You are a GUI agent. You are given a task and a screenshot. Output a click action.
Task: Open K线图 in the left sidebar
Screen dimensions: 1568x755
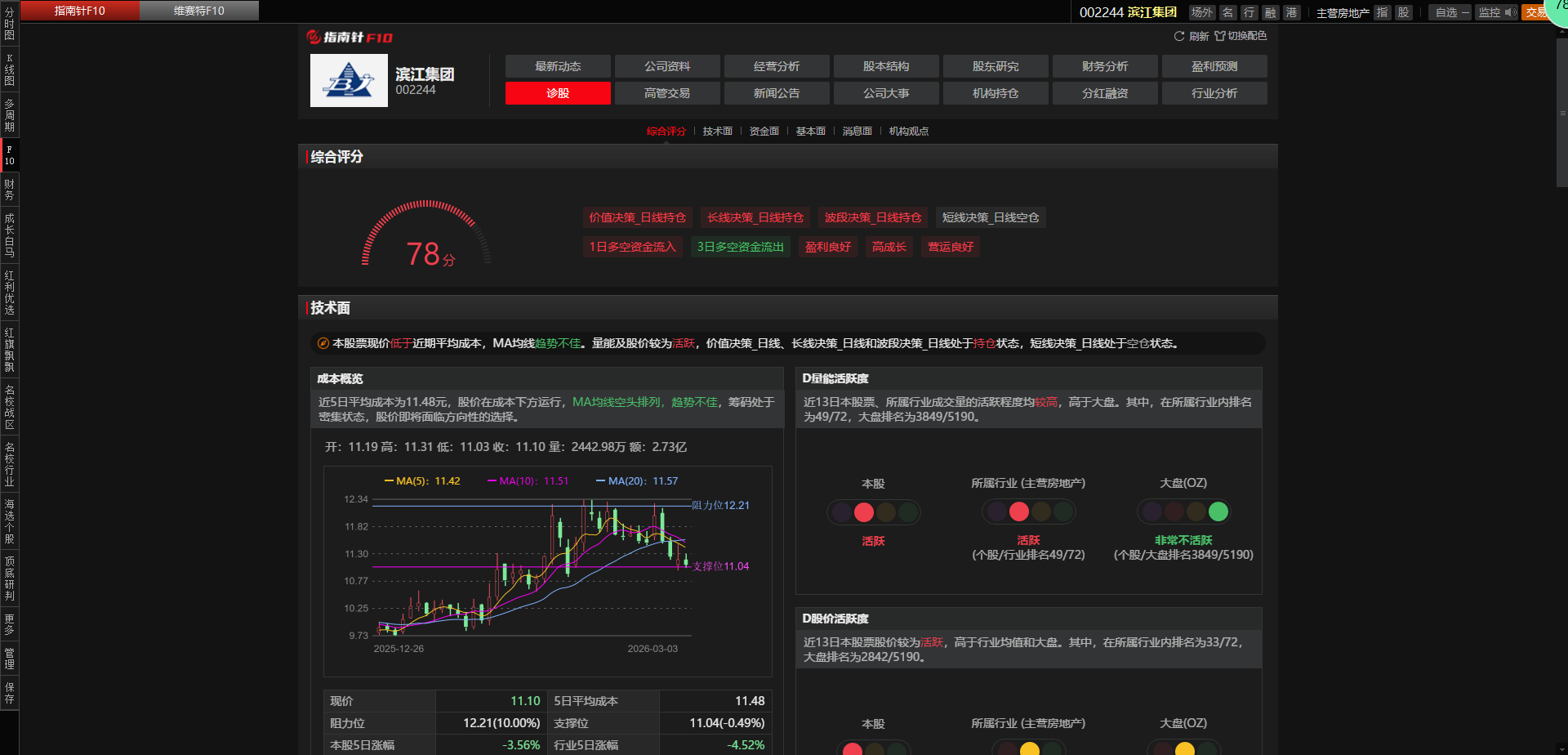pos(10,69)
